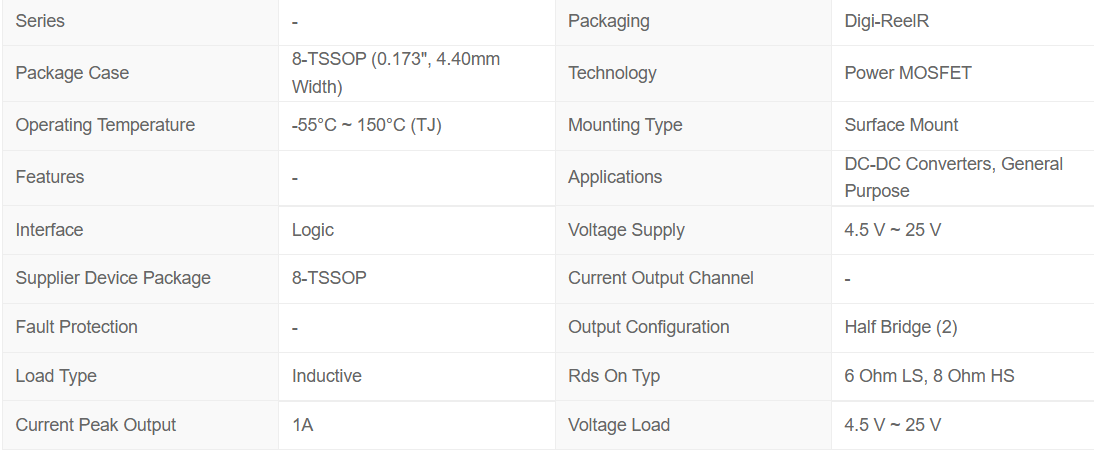Click the Fault Protection label
This screenshot has height=457, width=1094.
(77, 327)
